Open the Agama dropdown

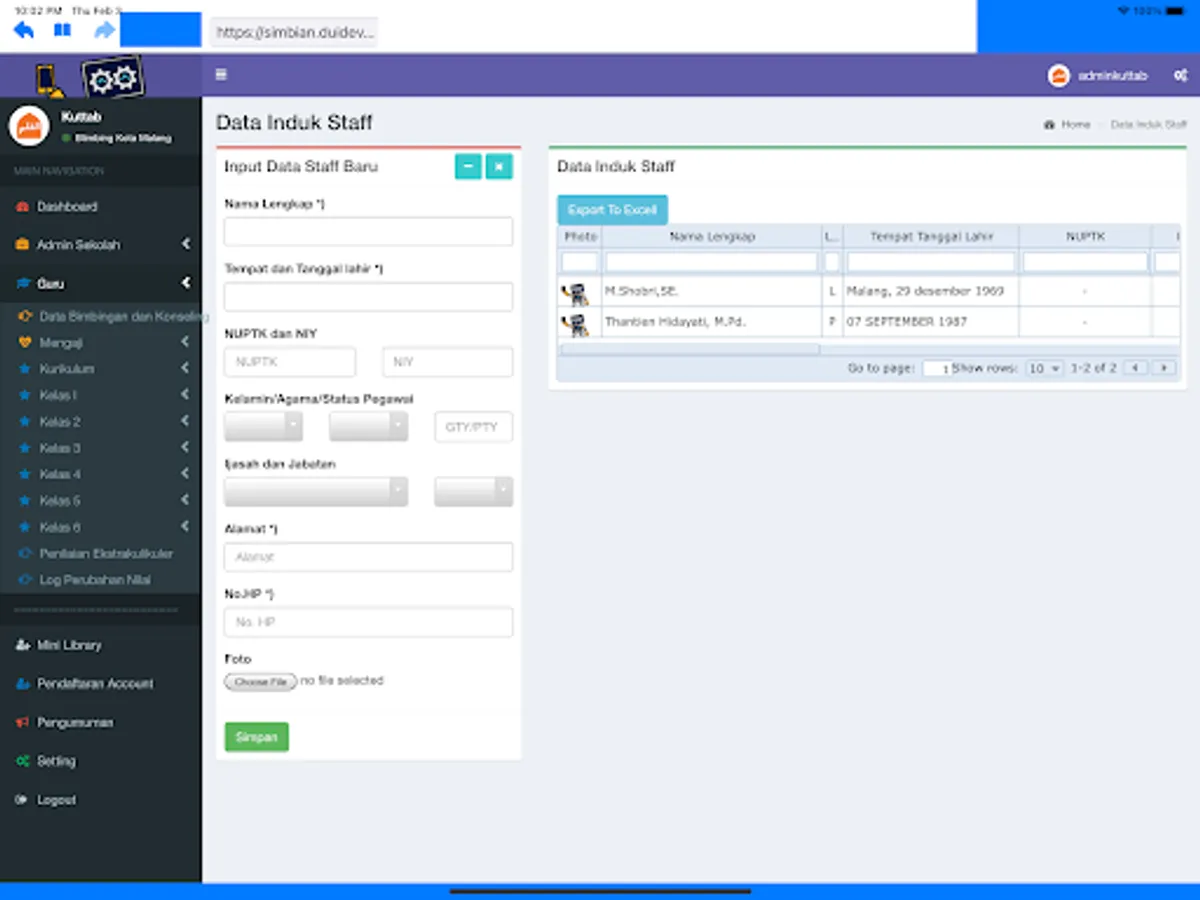click(x=368, y=427)
